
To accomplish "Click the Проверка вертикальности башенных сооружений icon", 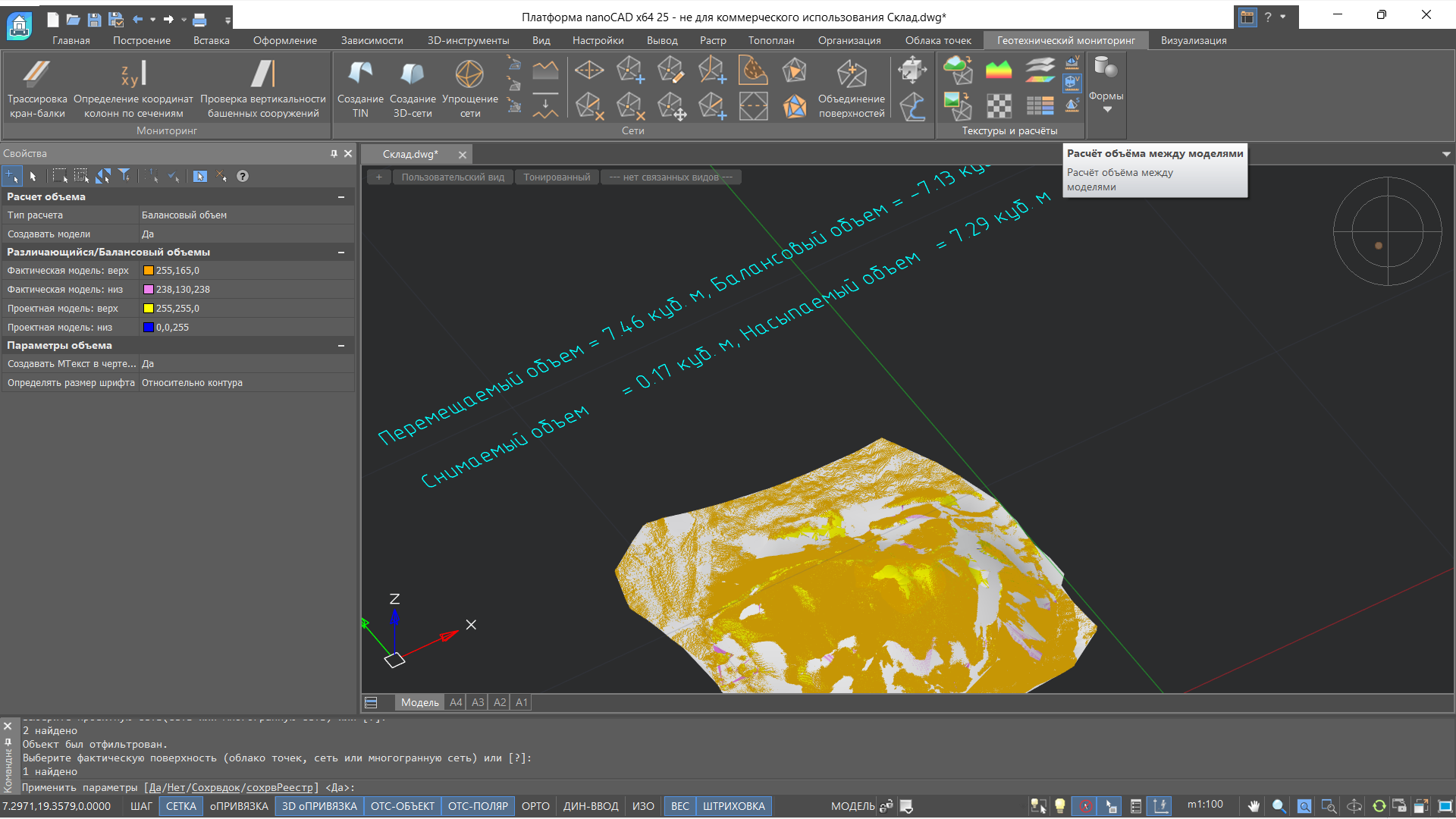I will point(262,74).
